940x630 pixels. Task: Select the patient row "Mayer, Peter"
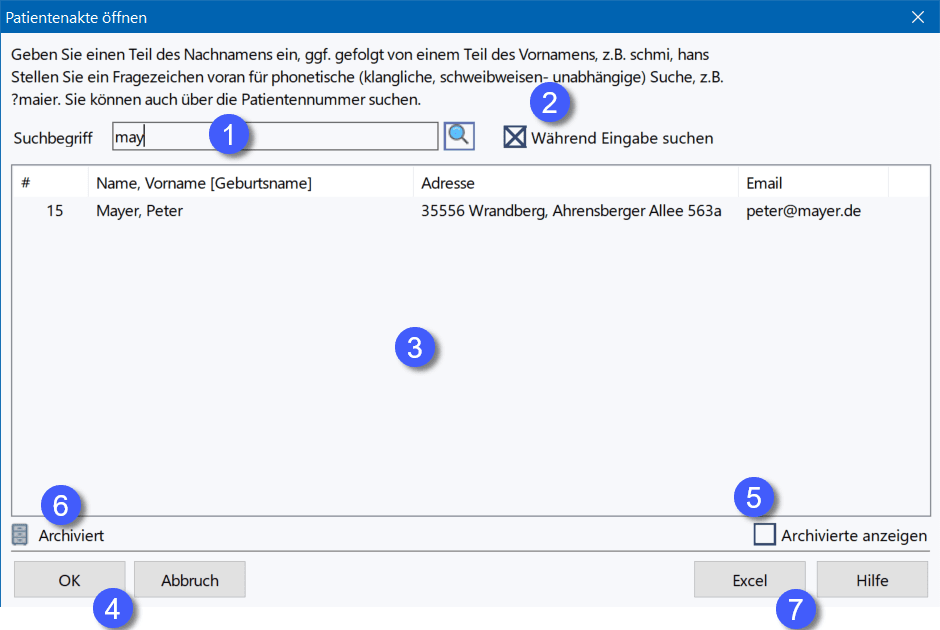tap(140, 211)
